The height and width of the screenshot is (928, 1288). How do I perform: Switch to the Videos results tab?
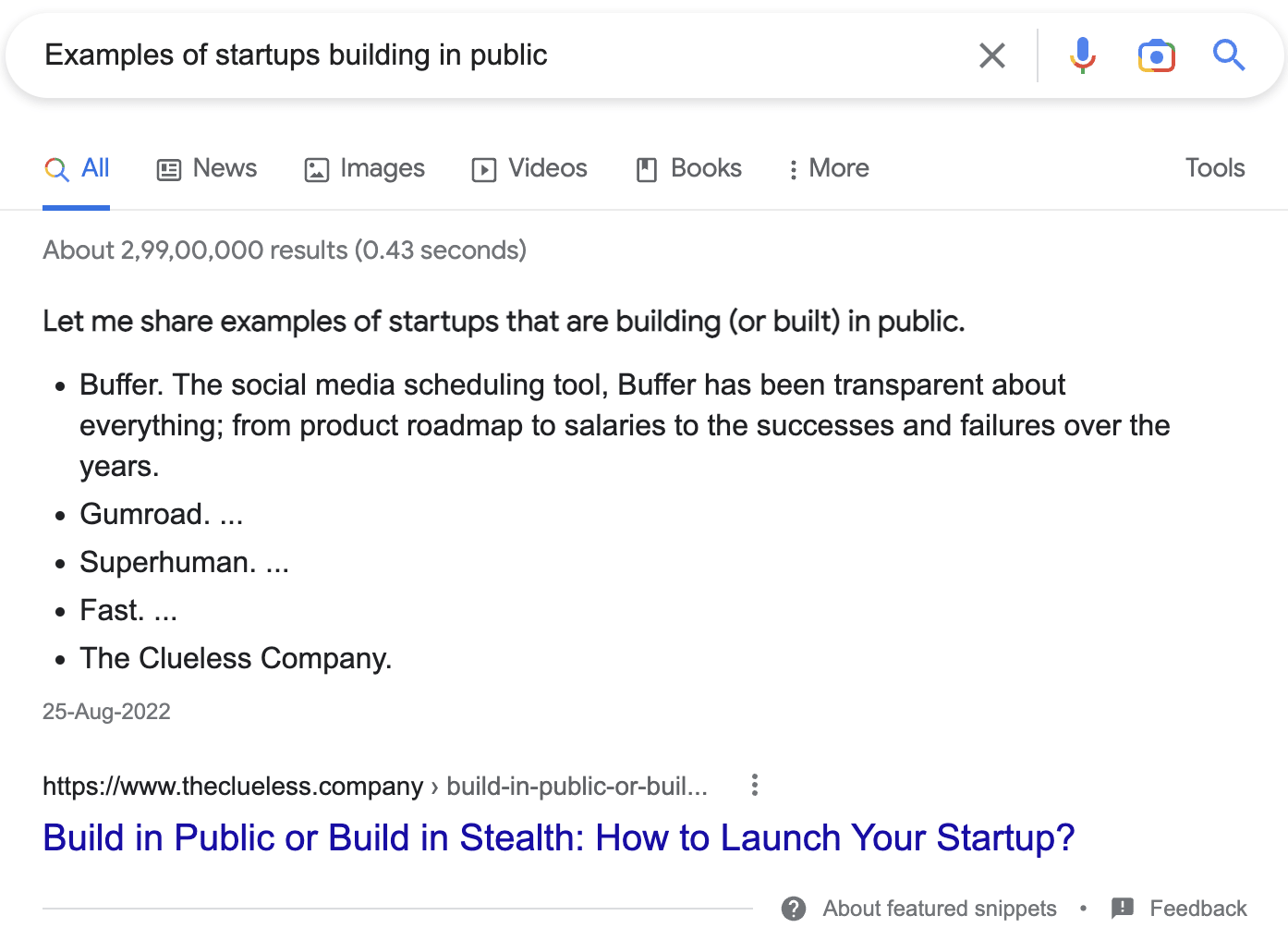[x=547, y=168]
